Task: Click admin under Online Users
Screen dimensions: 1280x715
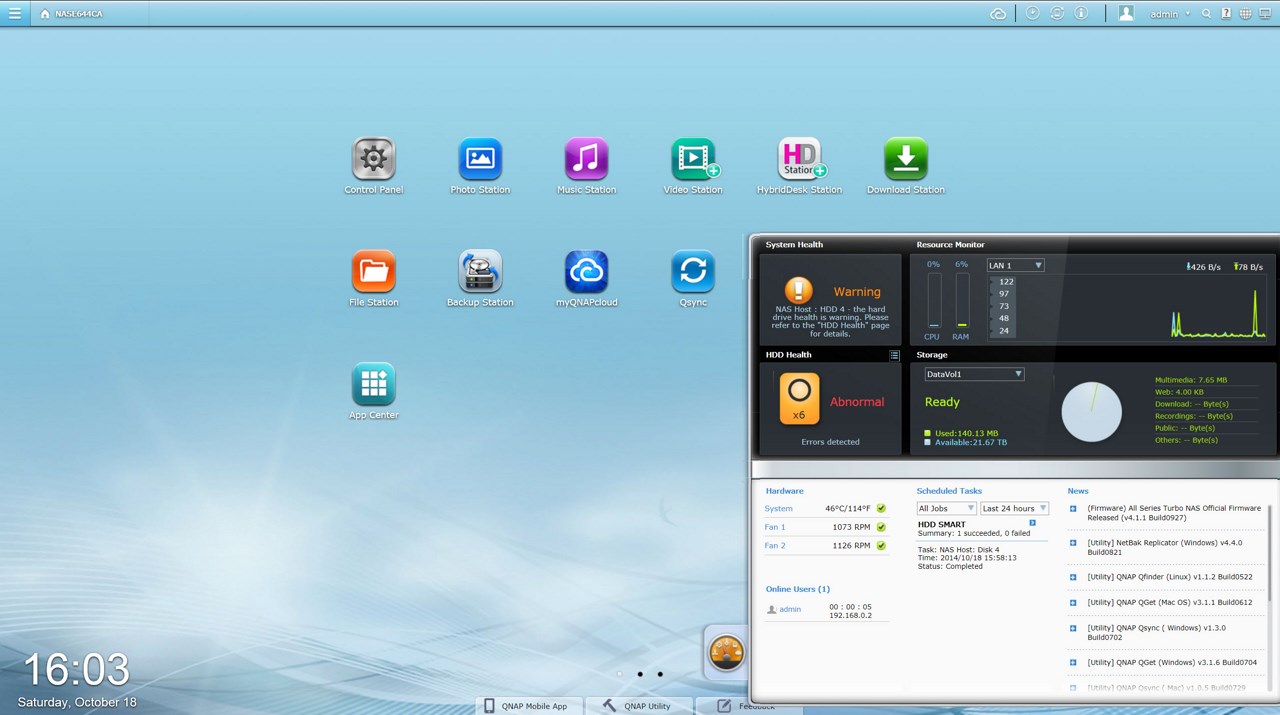Action: click(x=790, y=609)
